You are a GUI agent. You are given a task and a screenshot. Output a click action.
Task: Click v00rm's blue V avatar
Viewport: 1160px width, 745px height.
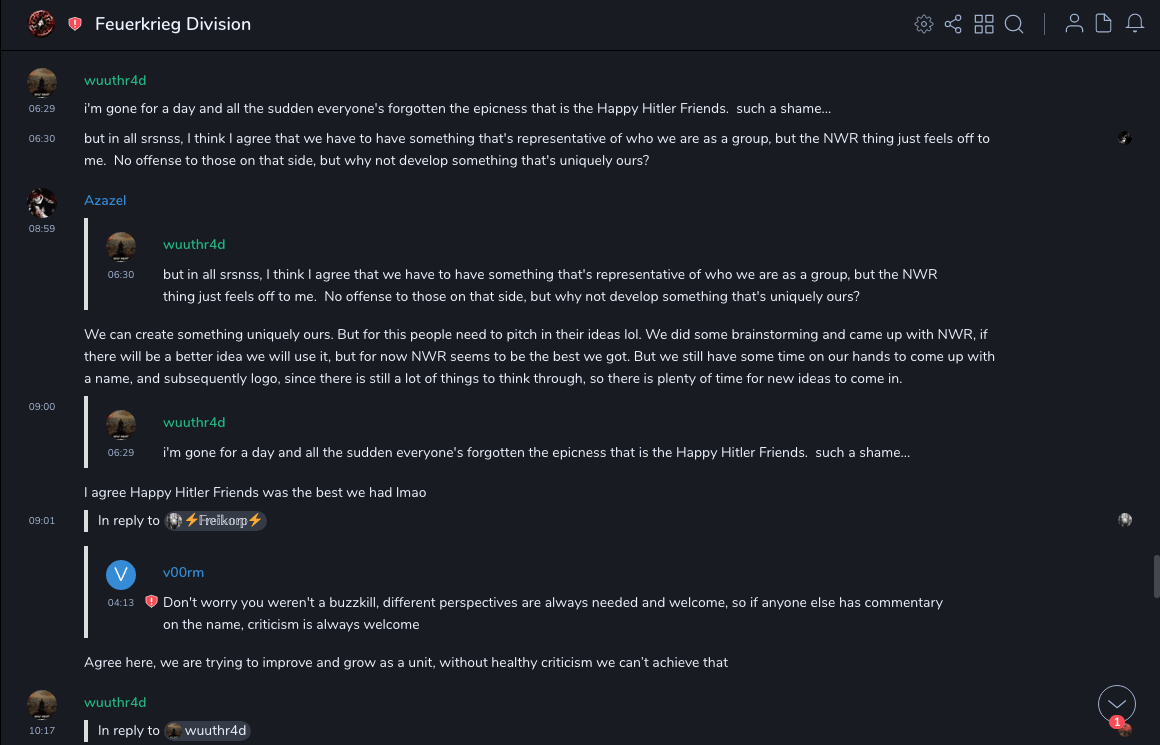coord(121,574)
